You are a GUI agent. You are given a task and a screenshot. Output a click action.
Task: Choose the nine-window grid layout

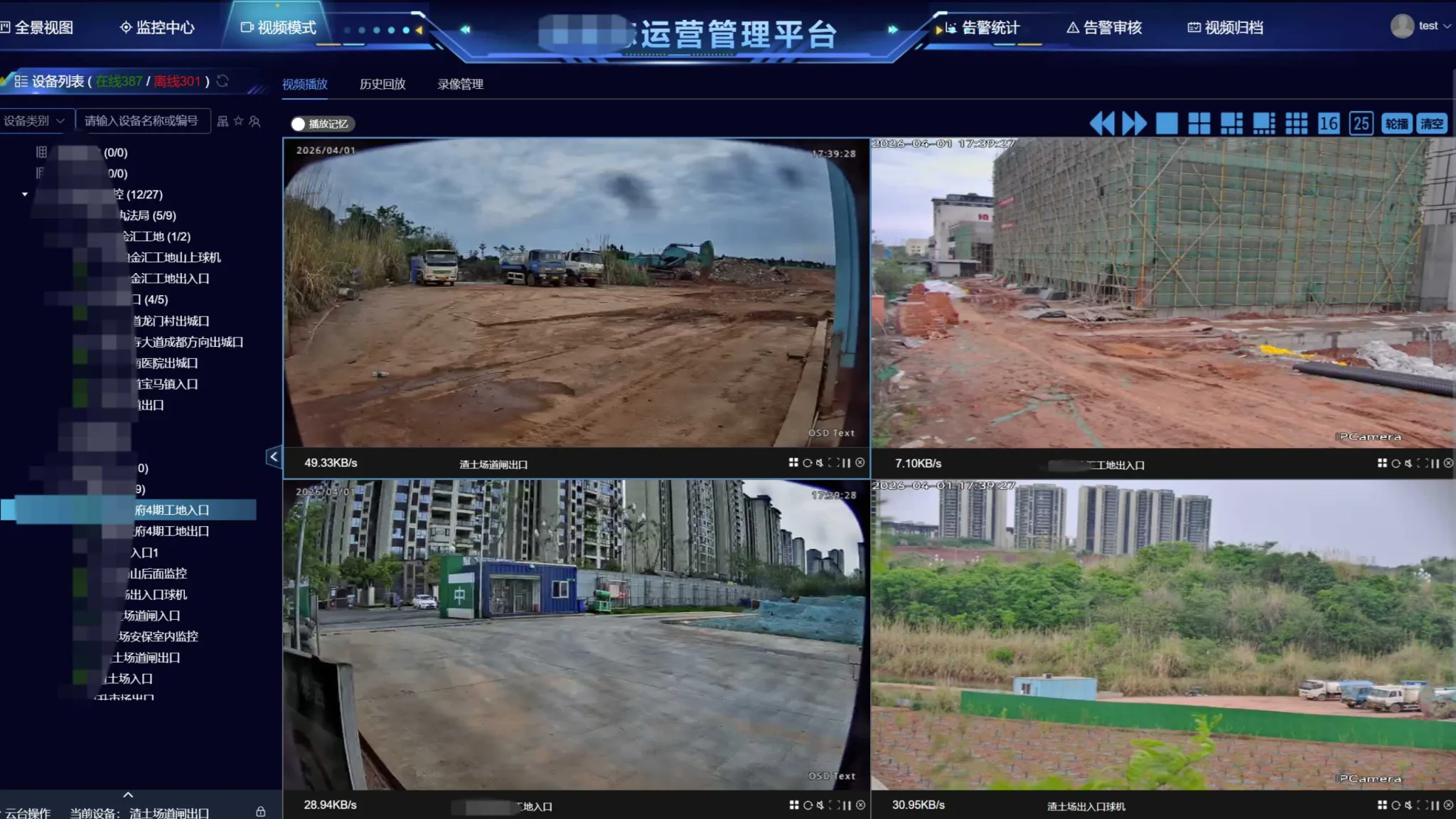pyautogui.click(x=1296, y=124)
